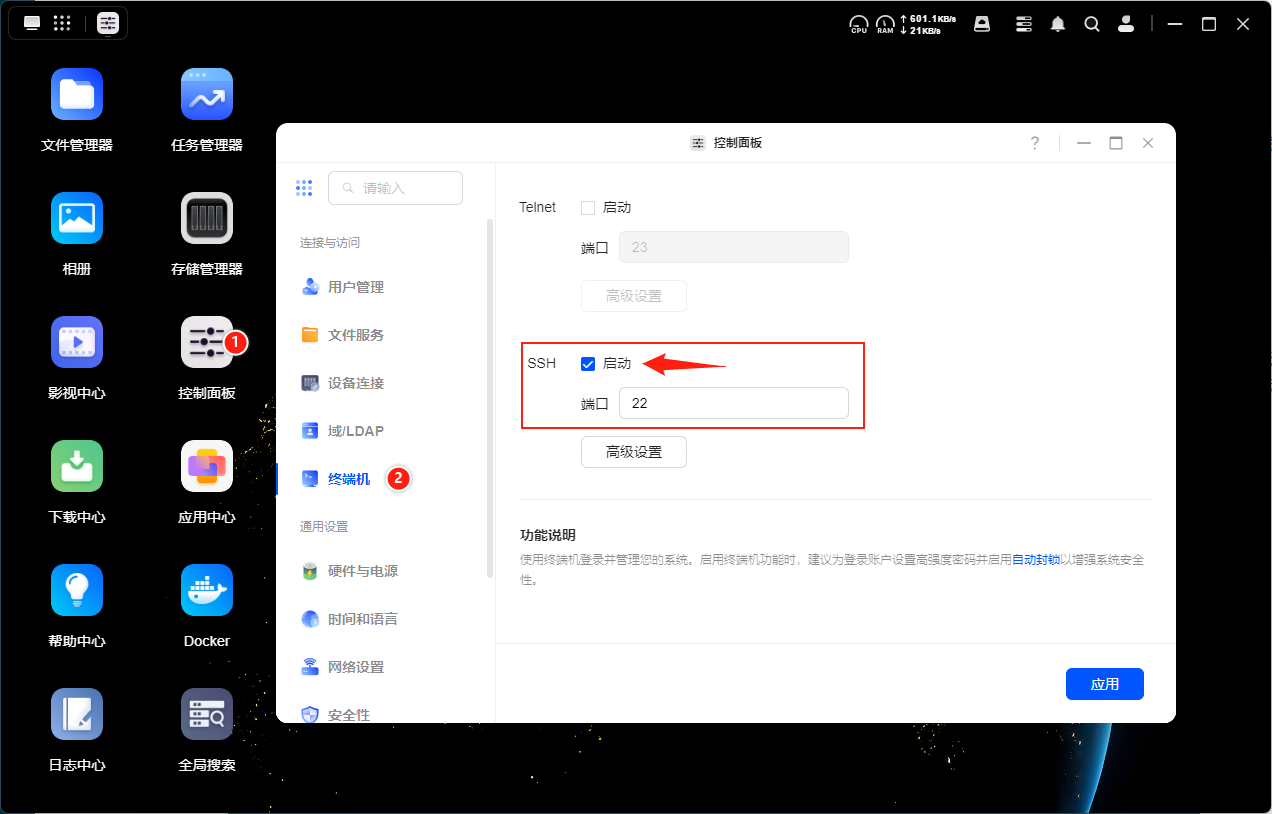This screenshot has height=814, width=1272.
Task: Check the RAM usage gauge
Action: (885, 24)
